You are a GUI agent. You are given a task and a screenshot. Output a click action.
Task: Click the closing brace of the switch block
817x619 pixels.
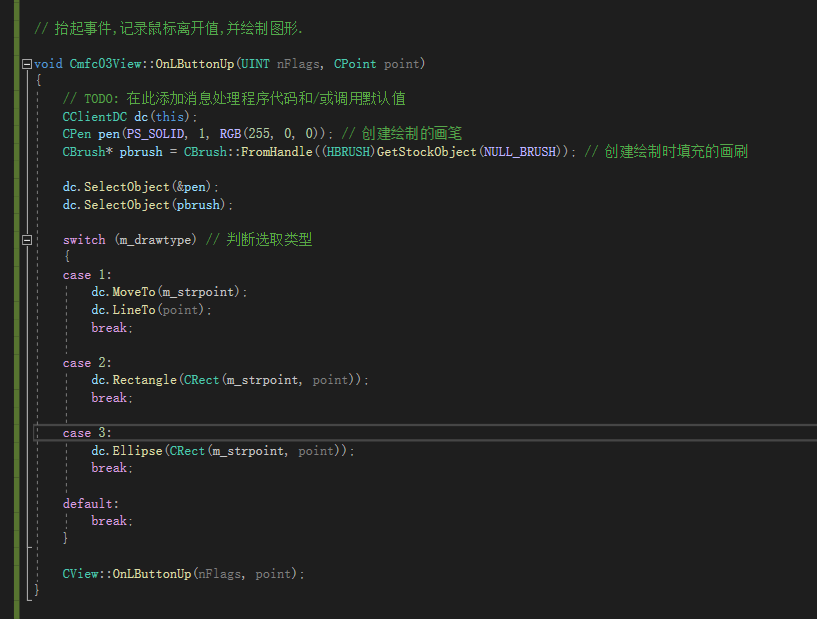tap(65, 537)
